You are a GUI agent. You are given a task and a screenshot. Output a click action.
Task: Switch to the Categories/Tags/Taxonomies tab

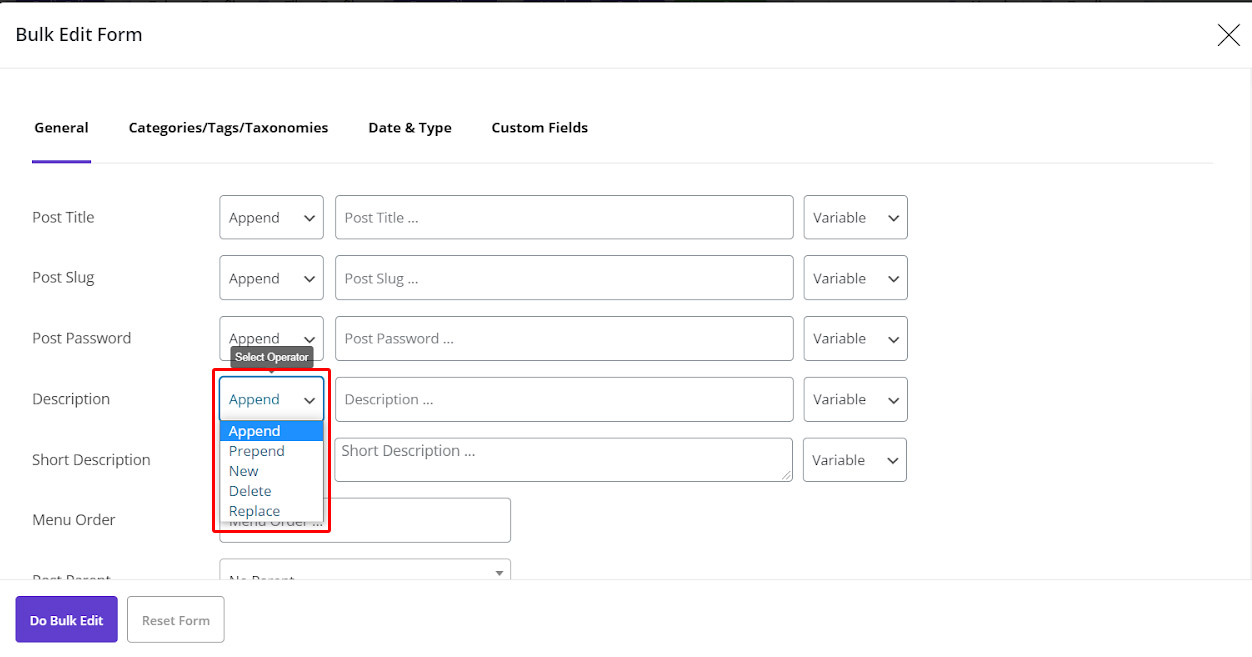coord(228,127)
